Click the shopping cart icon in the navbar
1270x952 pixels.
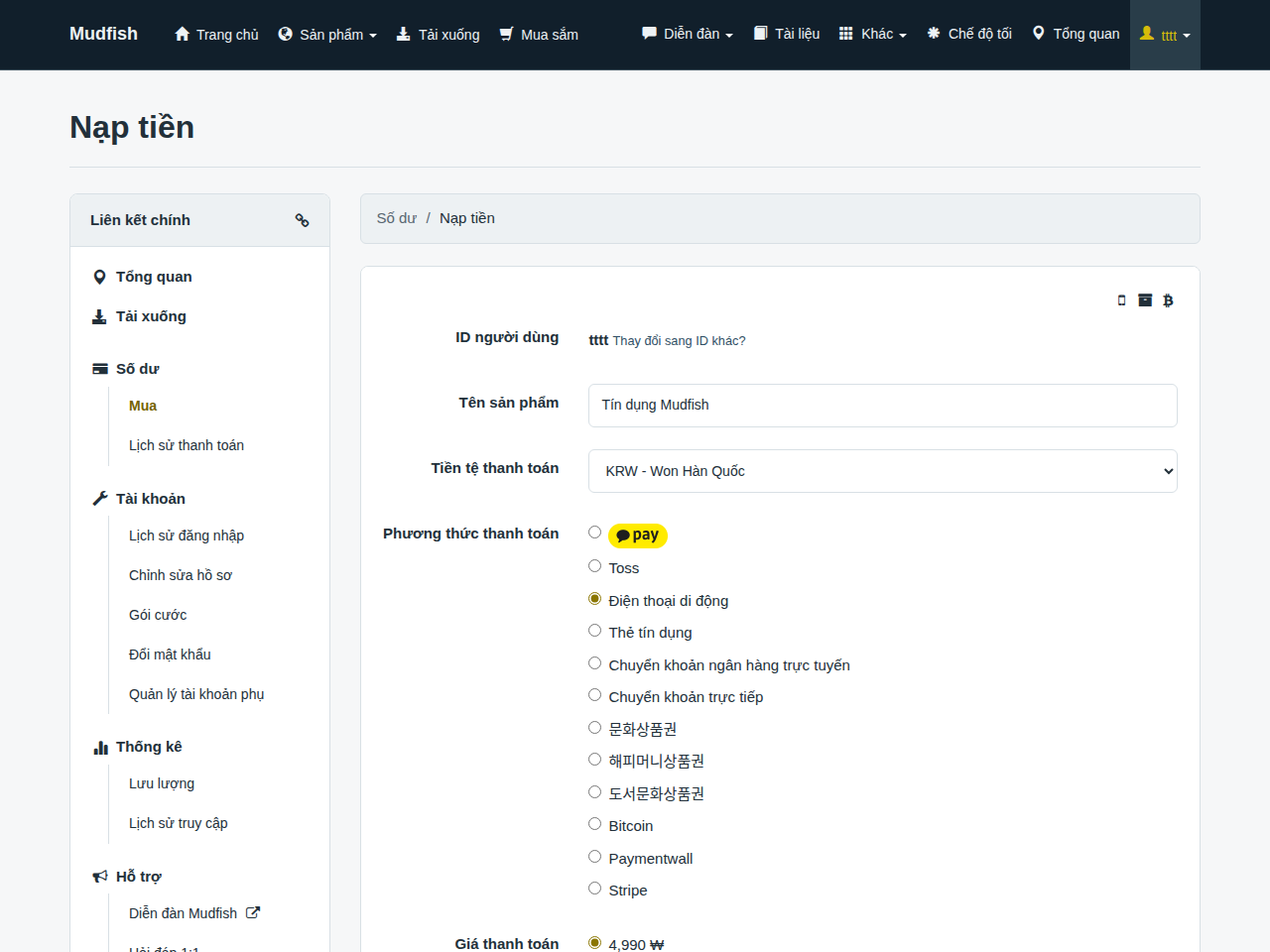pos(506,34)
